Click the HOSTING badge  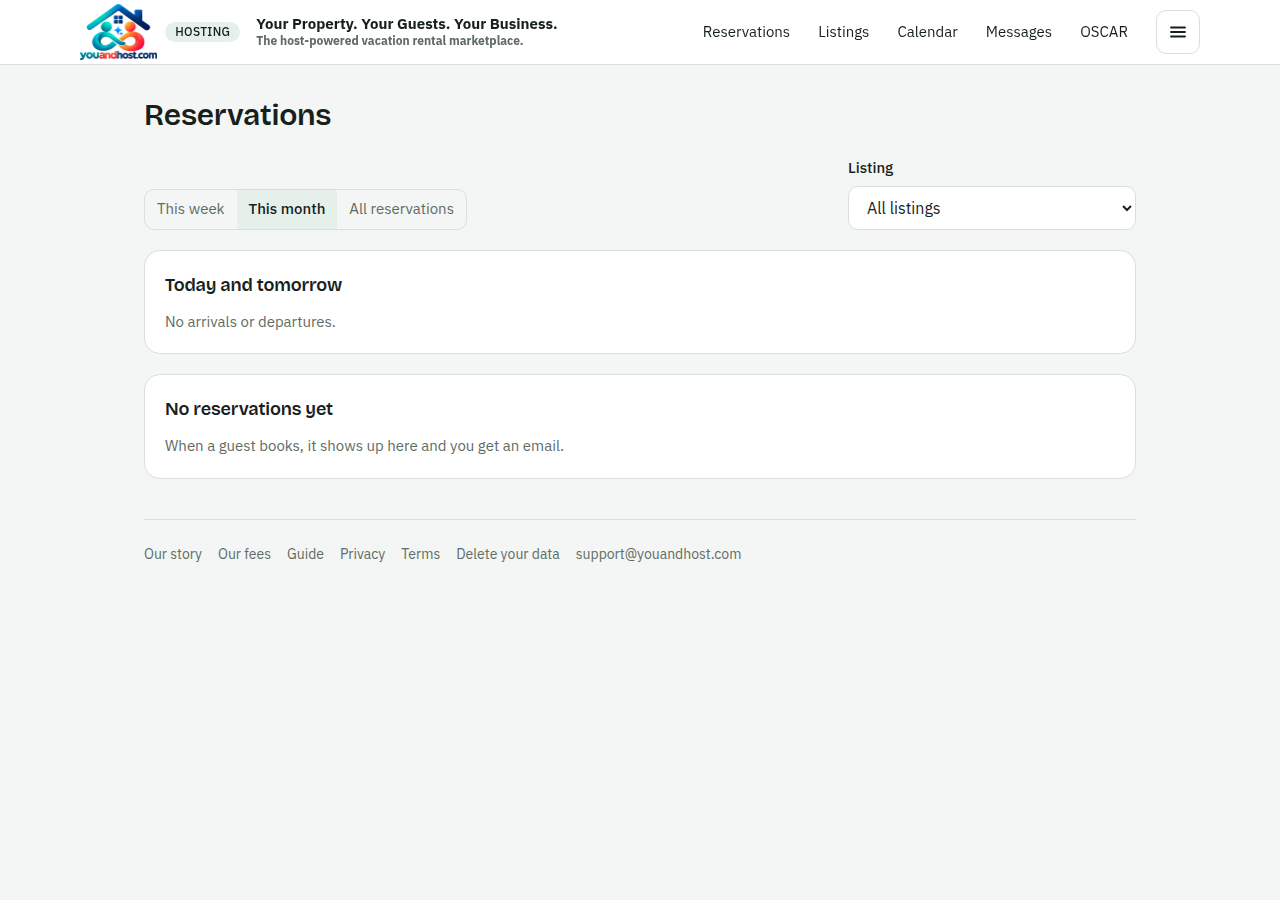[202, 32]
